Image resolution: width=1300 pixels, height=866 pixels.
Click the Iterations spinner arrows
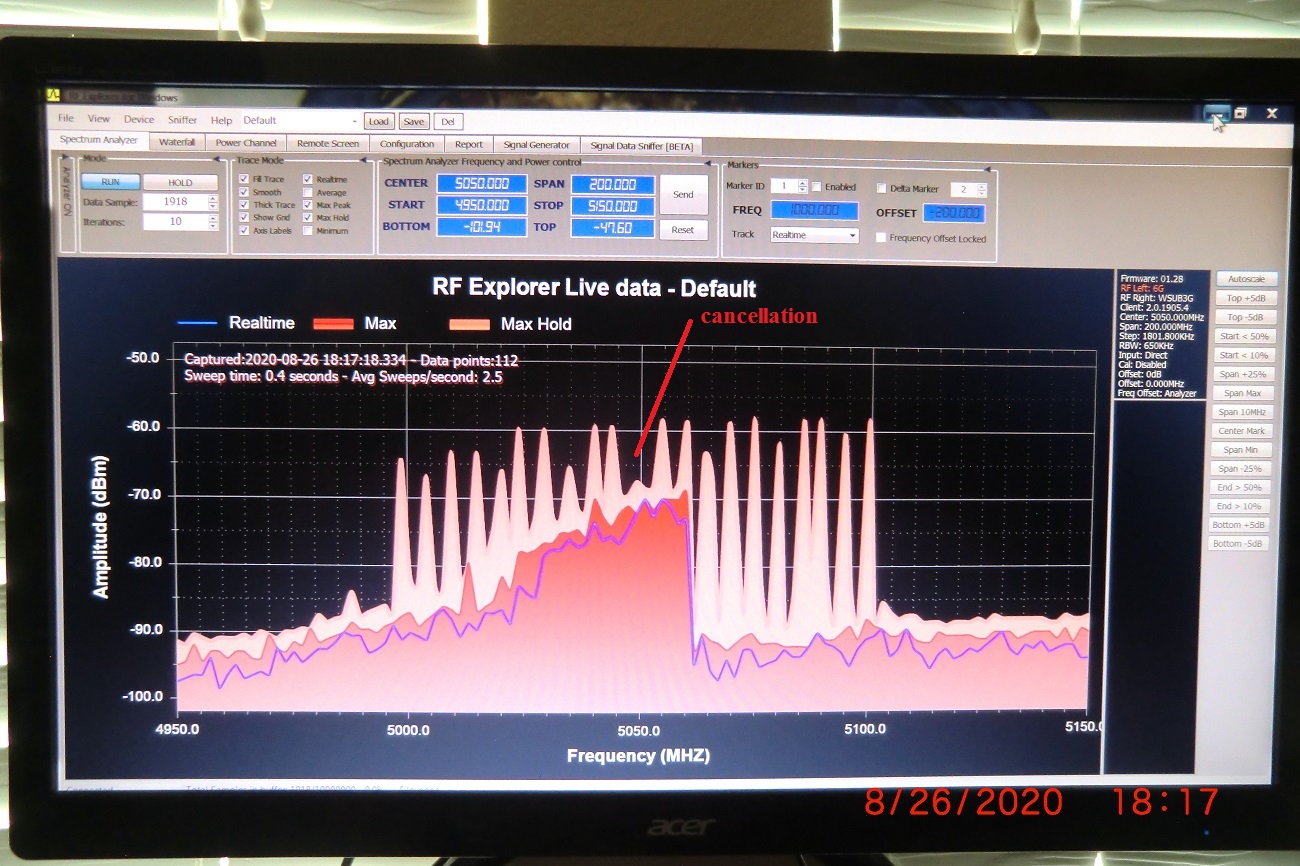[x=212, y=222]
